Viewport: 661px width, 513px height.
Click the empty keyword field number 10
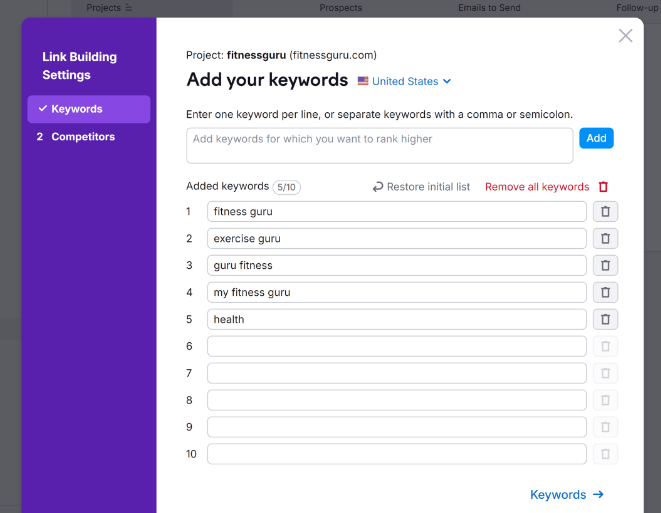click(x=396, y=454)
